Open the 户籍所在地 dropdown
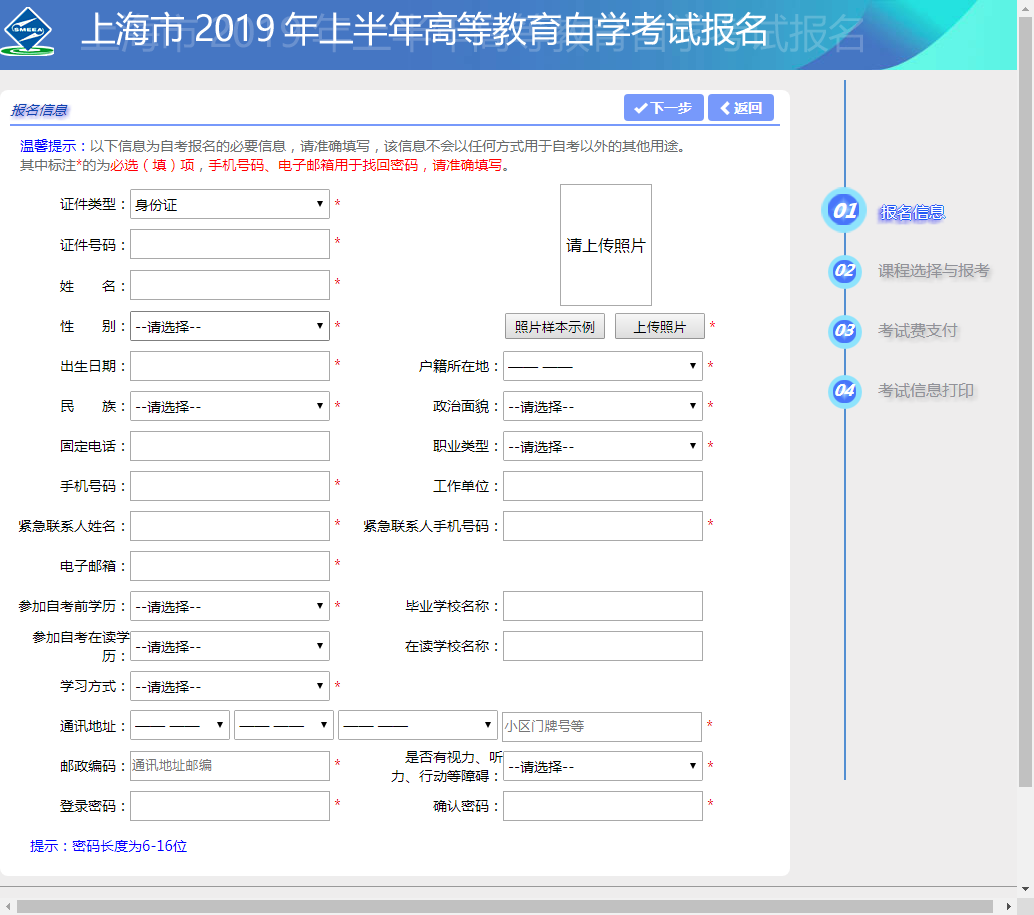The height and width of the screenshot is (915, 1034). pos(602,366)
